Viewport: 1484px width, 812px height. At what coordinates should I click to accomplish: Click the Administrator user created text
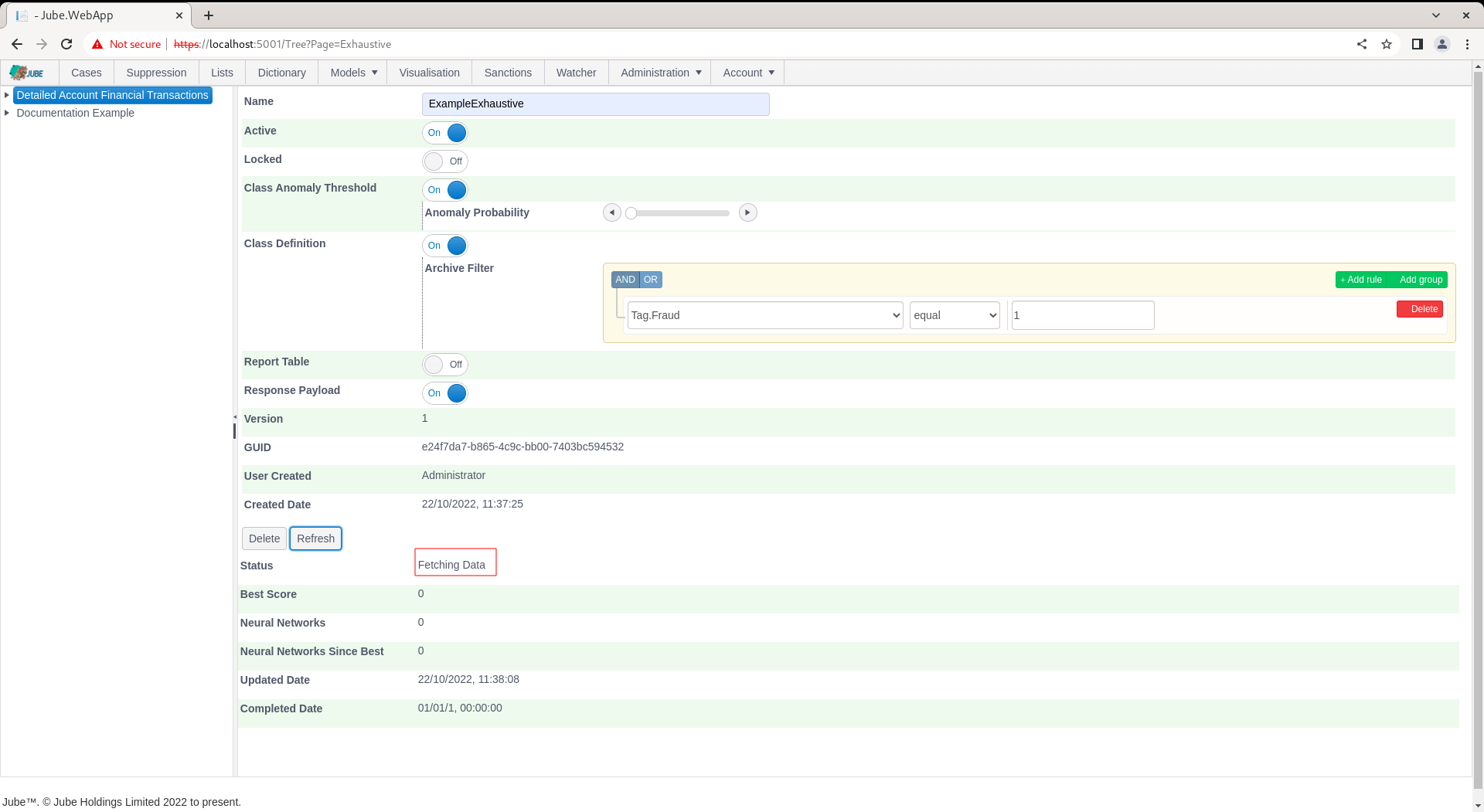pyautogui.click(x=454, y=475)
